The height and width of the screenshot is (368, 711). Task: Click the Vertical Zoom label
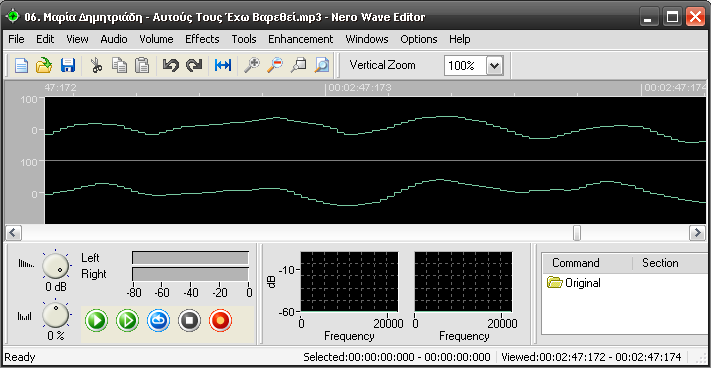[x=382, y=65]
